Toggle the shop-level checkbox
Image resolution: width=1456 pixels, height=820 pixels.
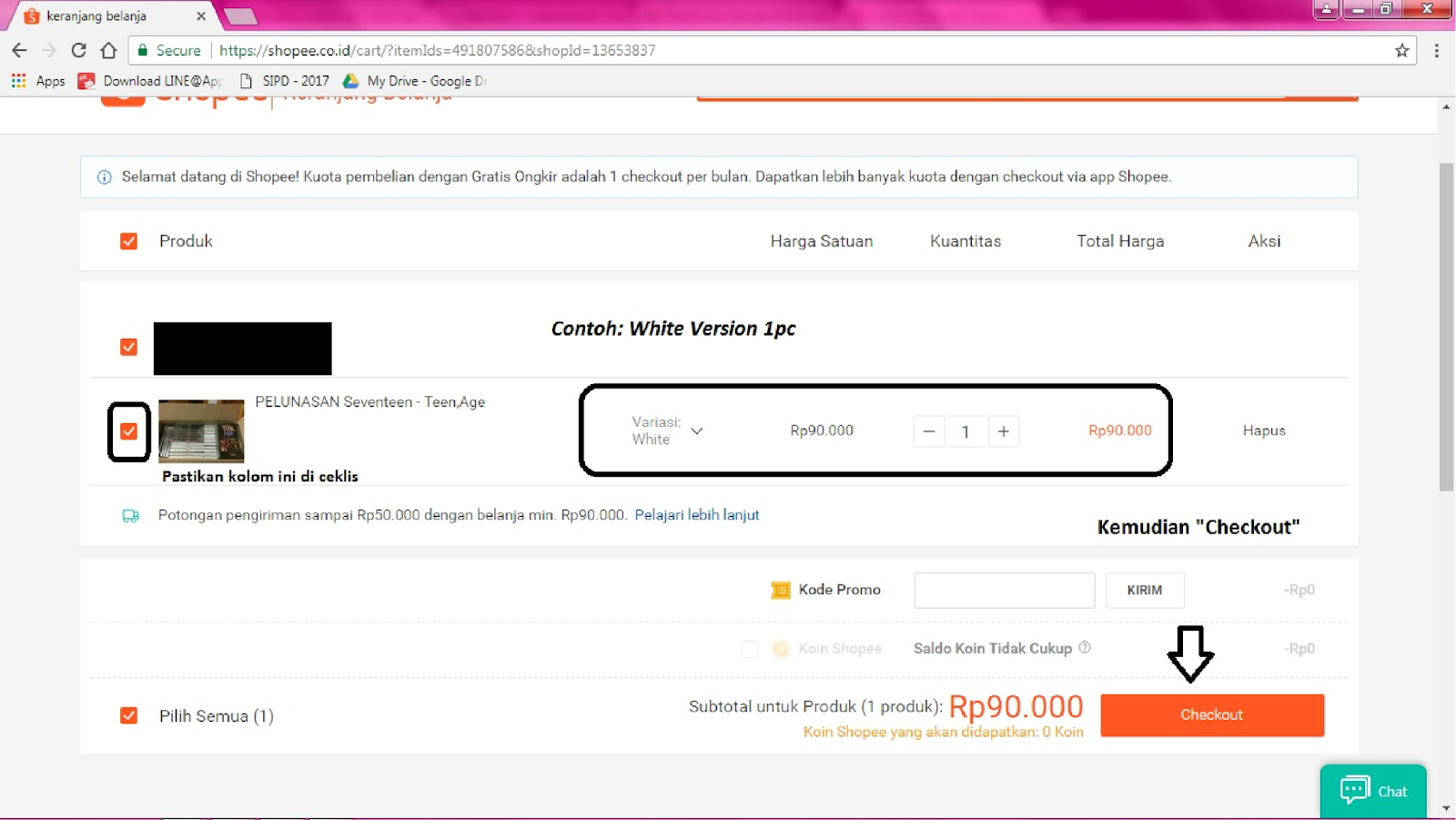tap(128, 348)
